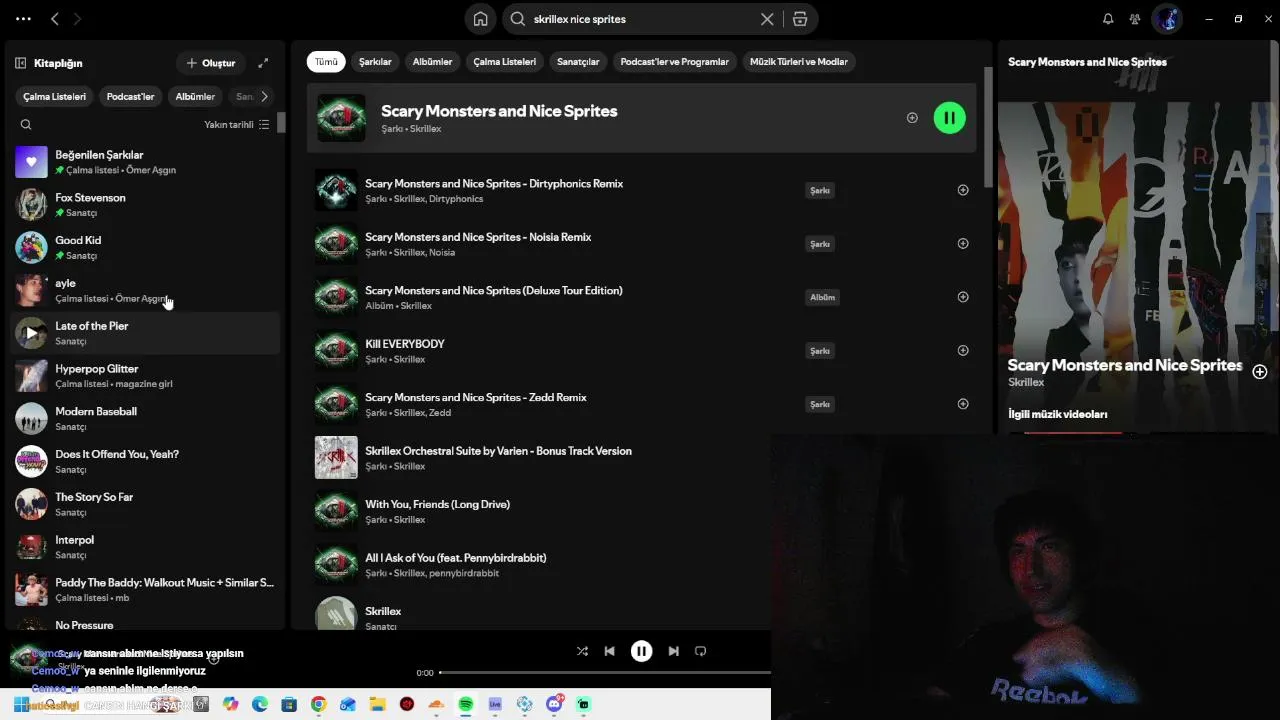This screenshot has height=720, width=1280.
Task: Expand the library to full view
Action: tap(263, 63)
